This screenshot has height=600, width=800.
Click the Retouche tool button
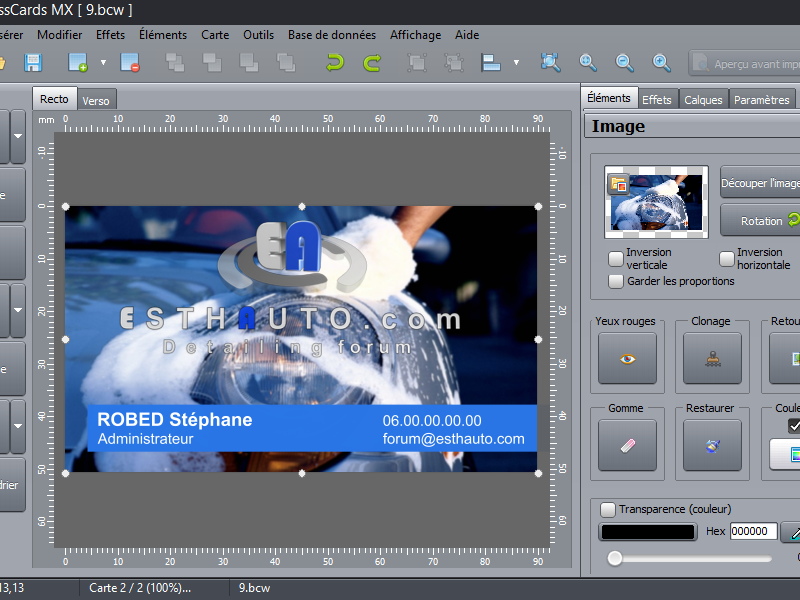(785, 359)
